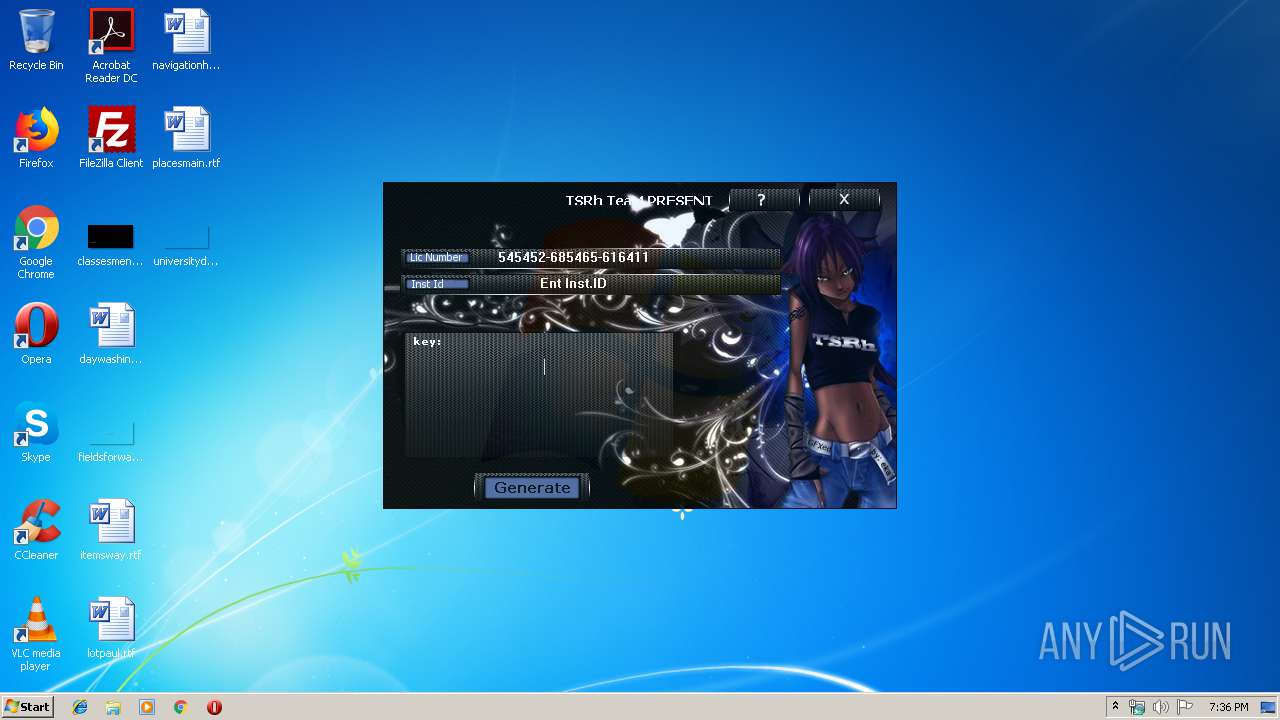Close the TSRh keygen window

tap(844, 200)
